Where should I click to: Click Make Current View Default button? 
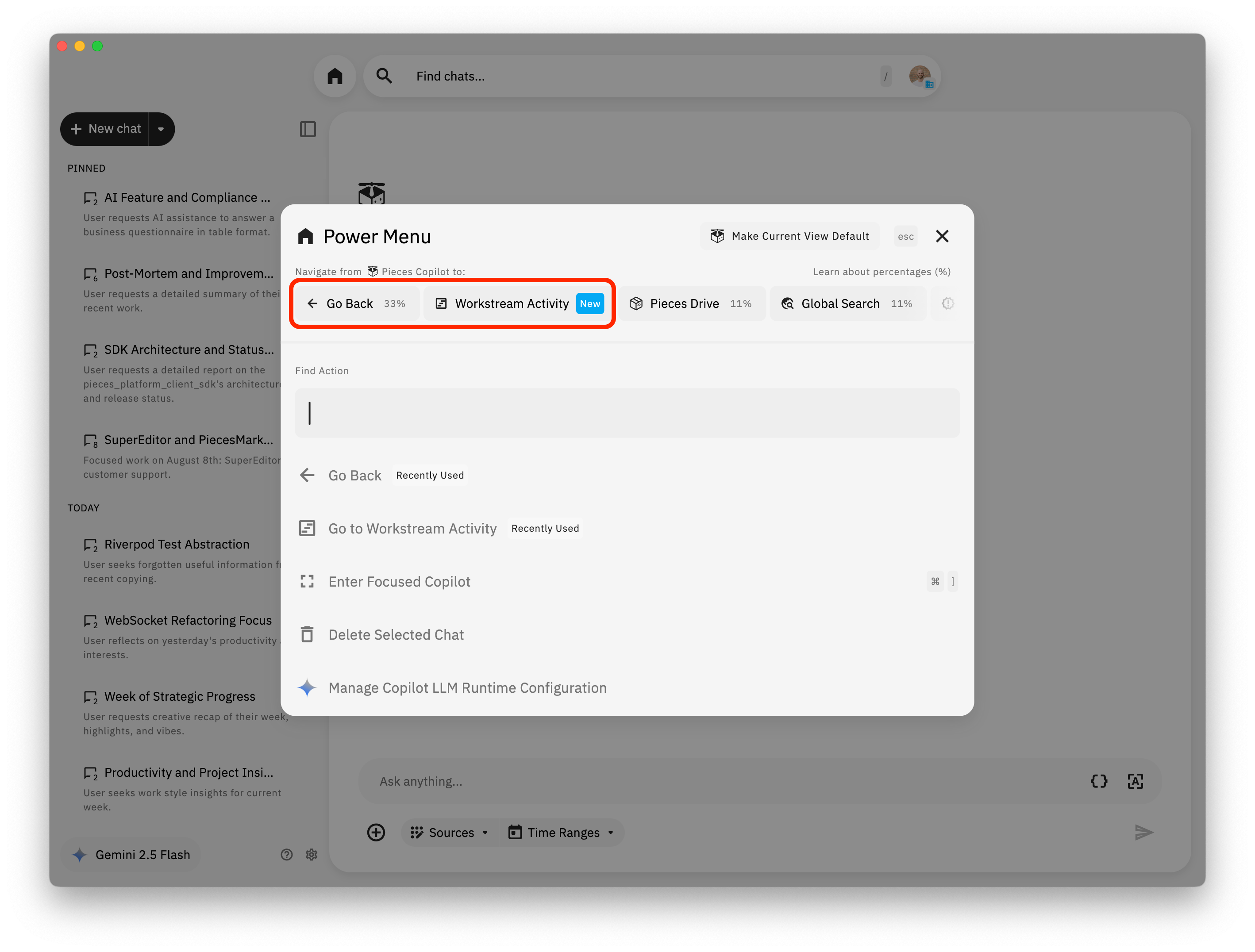tap(789, 236)
